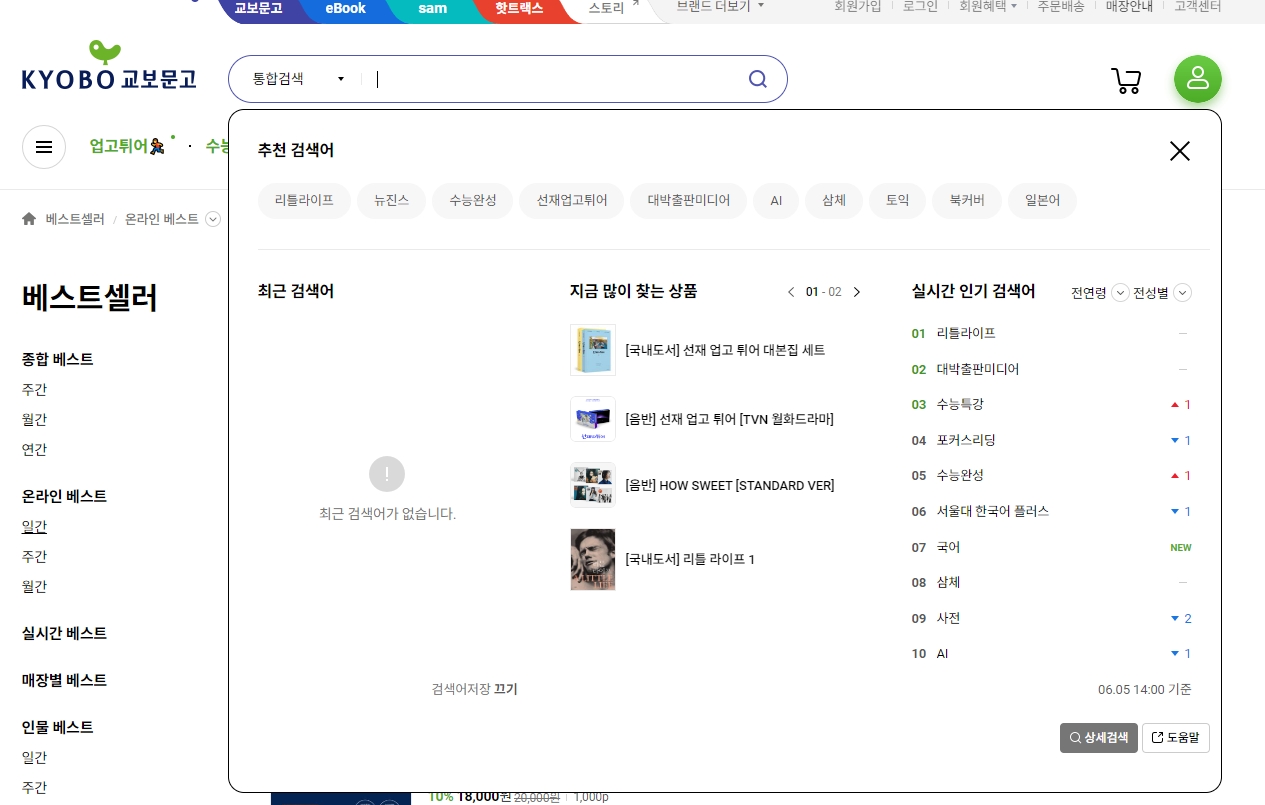Select the 핫트랙스 tab
Screen dimensions: 1265x805
coord(519,8)
